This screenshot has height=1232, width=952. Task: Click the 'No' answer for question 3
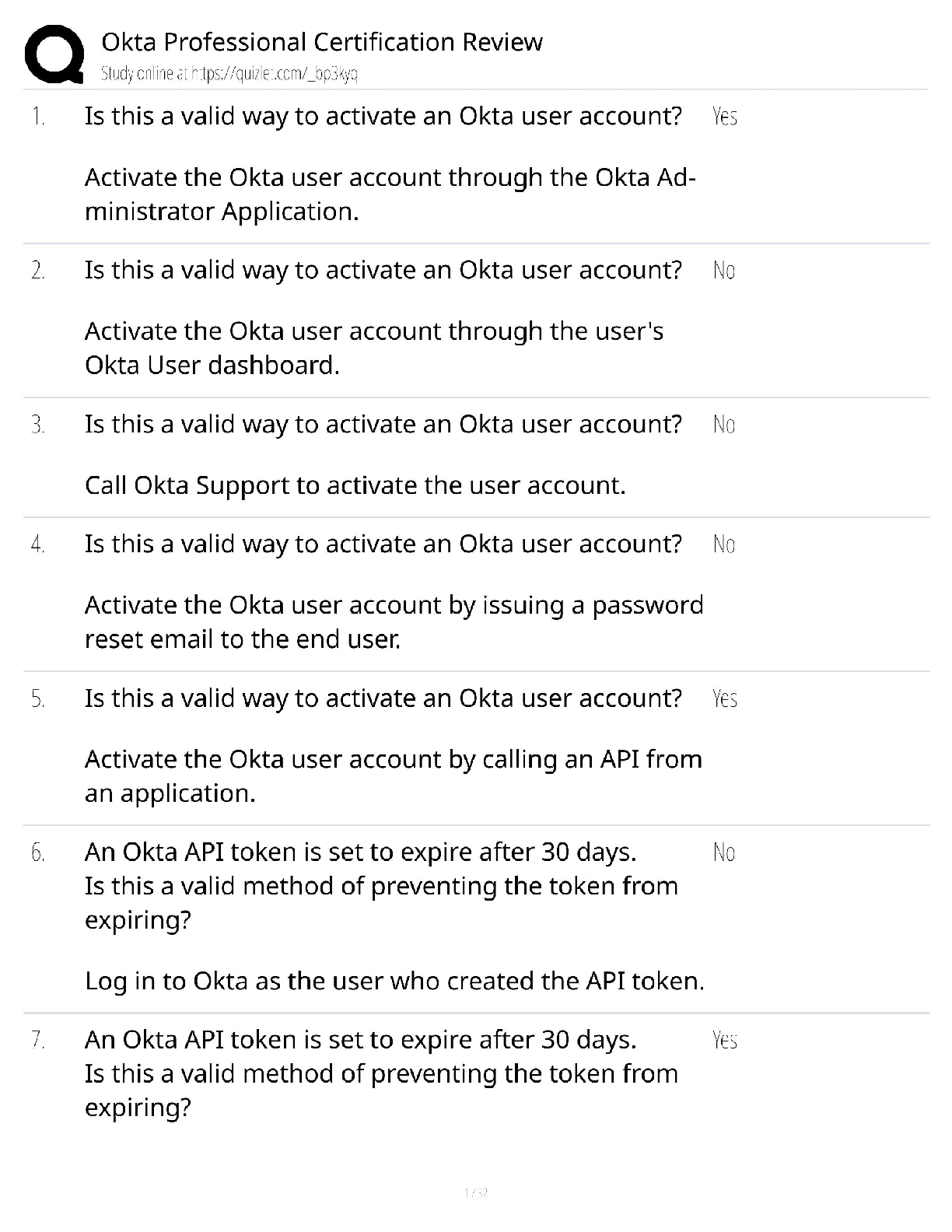coord(723,425)
